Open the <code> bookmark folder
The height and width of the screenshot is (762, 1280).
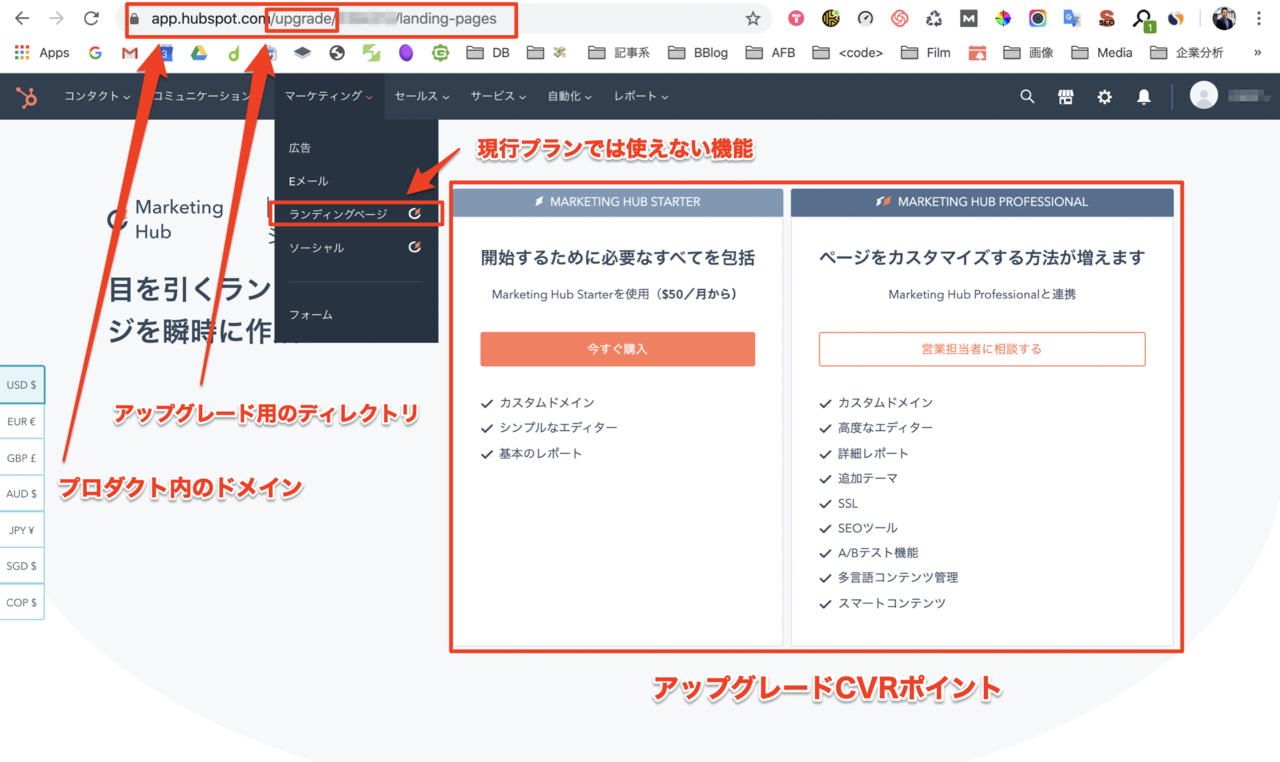point(848,53)
